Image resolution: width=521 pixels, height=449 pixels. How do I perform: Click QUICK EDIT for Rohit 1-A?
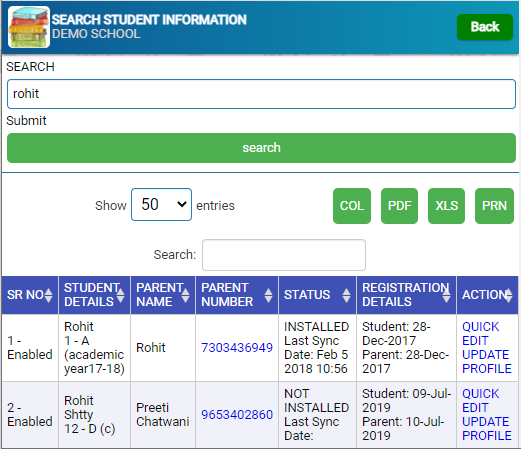[x=480, y=334]
